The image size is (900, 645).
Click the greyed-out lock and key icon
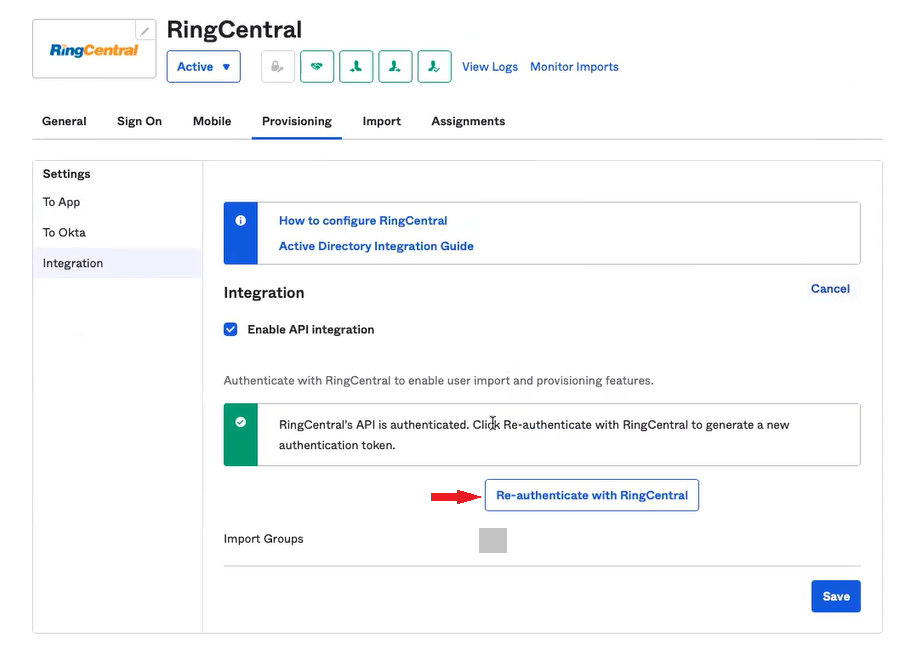click(x=278, y=67)
